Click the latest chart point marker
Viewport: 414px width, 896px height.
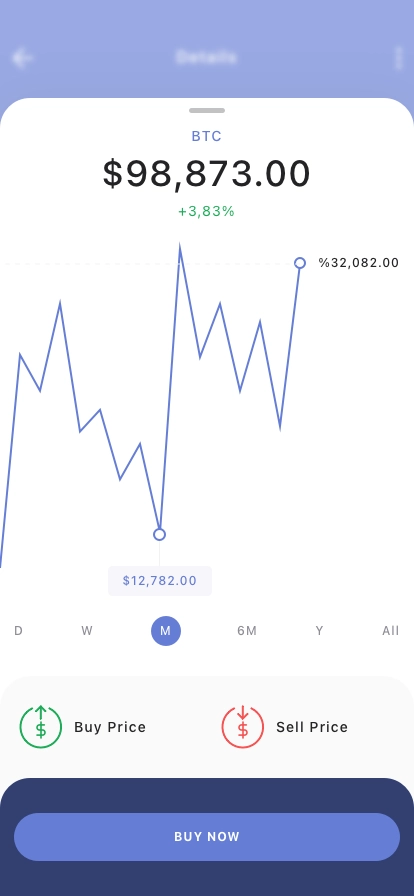[x=300, y=263]
